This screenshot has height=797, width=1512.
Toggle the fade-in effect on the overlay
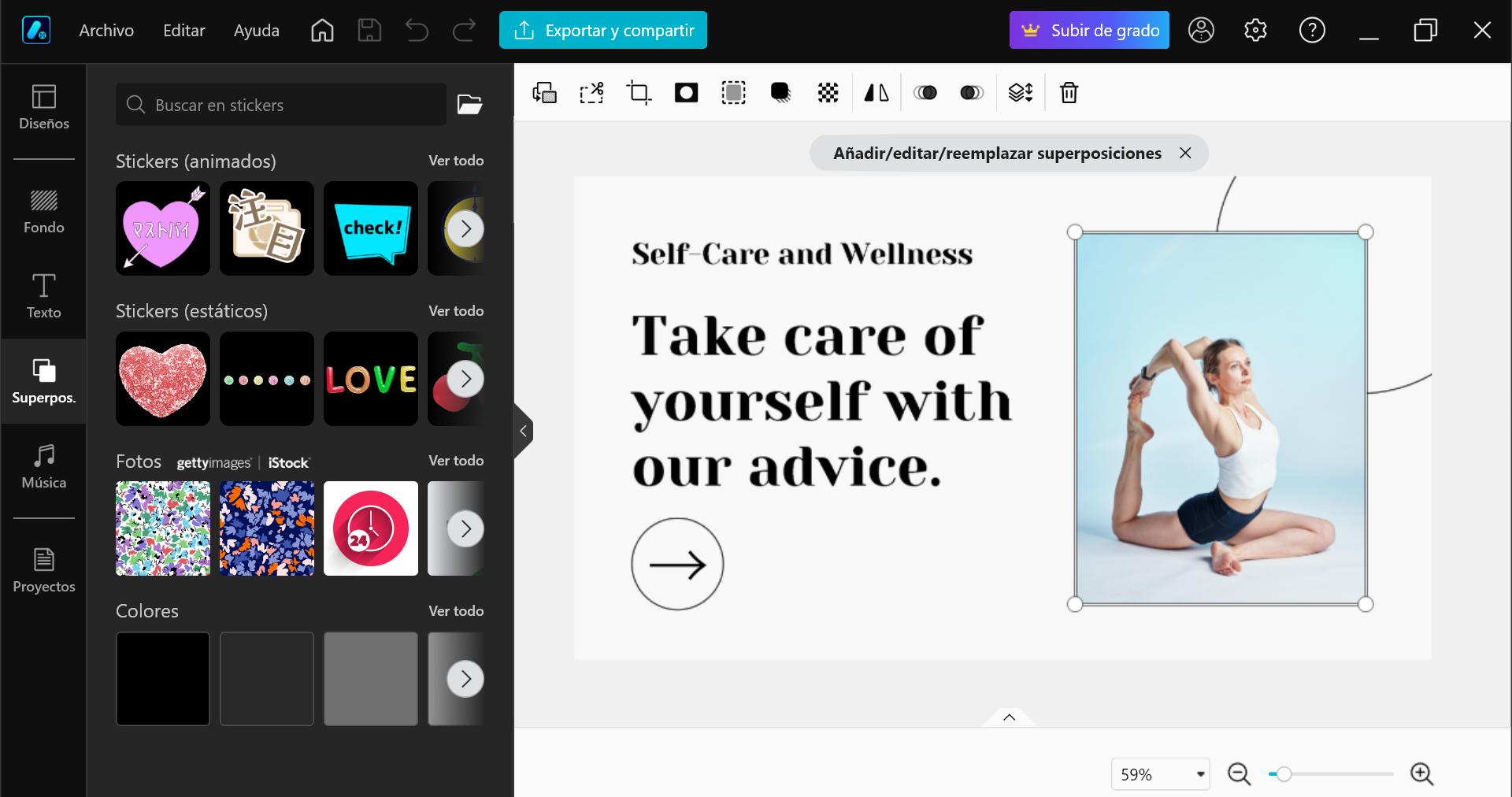point(926,93)
